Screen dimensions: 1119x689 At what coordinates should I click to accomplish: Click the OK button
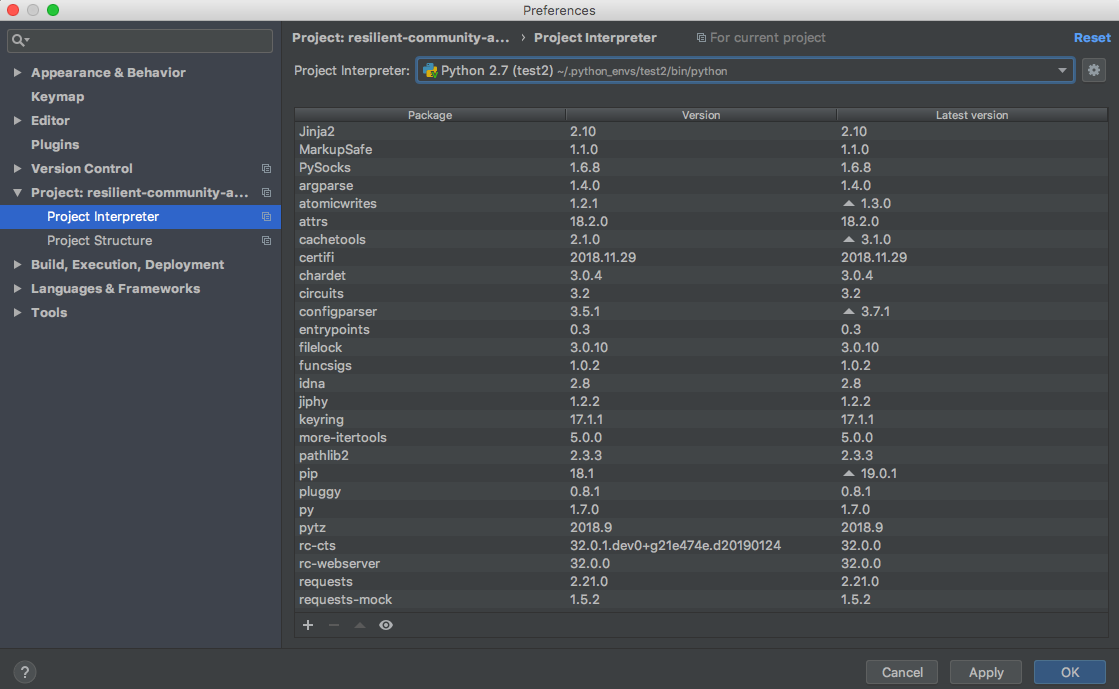click(x=1070, y=672)
